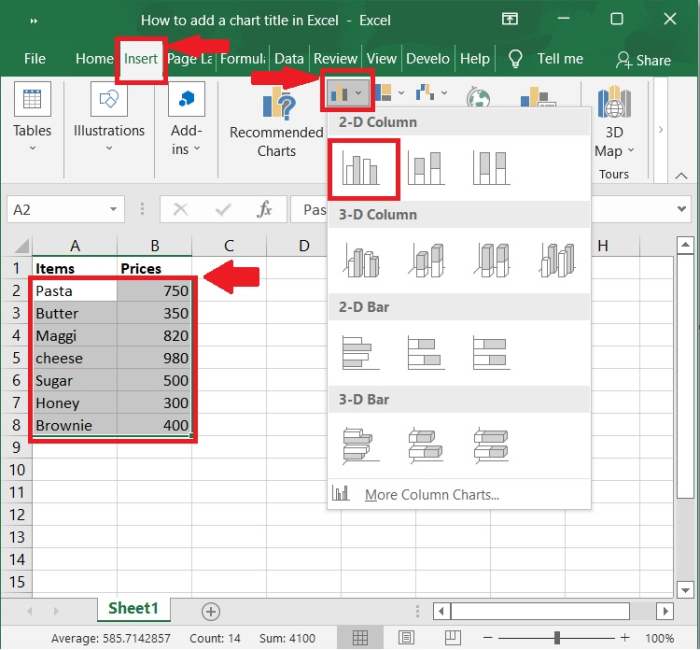Click the Recommended Charts button
Screen dimensions: 700x650
pos(276,122)
